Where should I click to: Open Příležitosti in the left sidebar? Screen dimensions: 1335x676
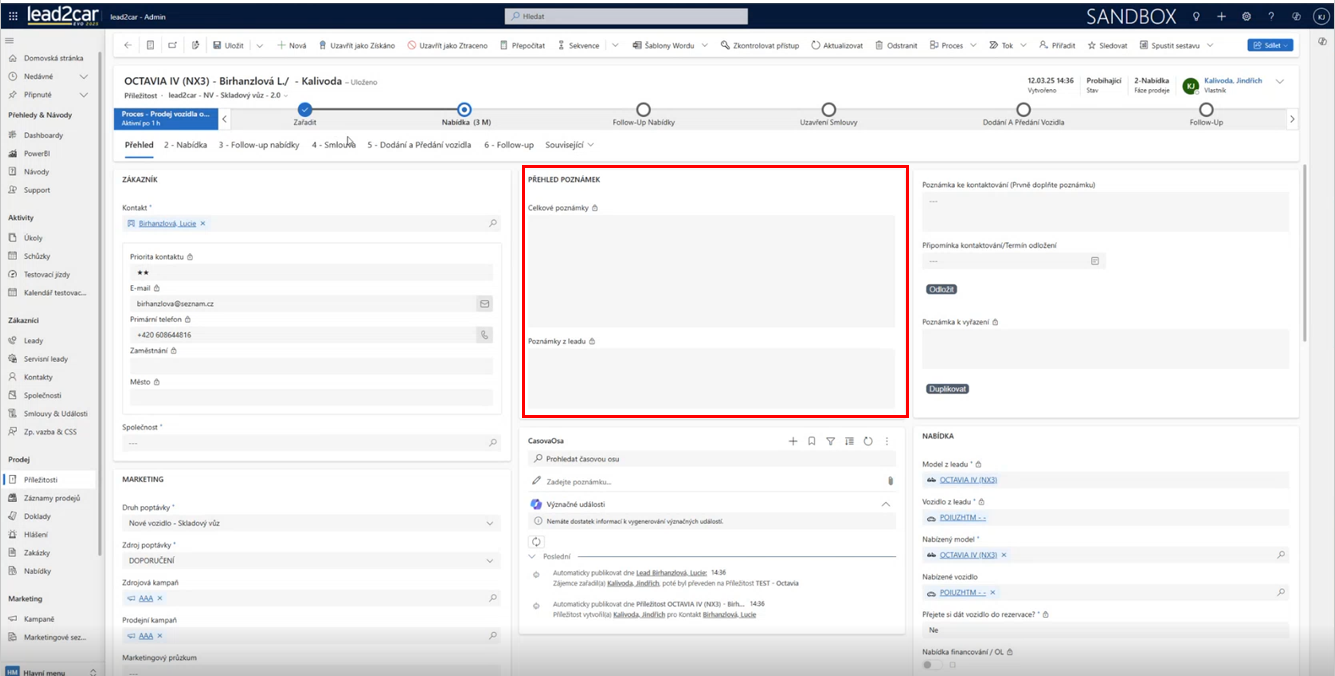[x=41, y=480]
